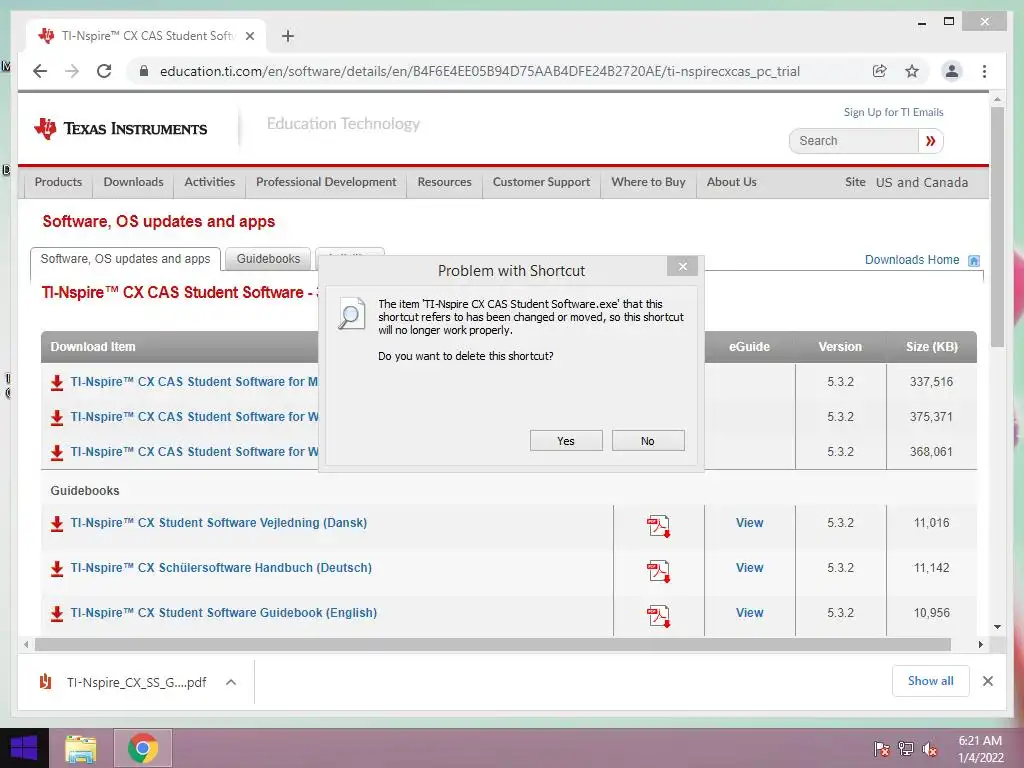Reload the page
The image size is (1024, 768).
pos(104,71)
